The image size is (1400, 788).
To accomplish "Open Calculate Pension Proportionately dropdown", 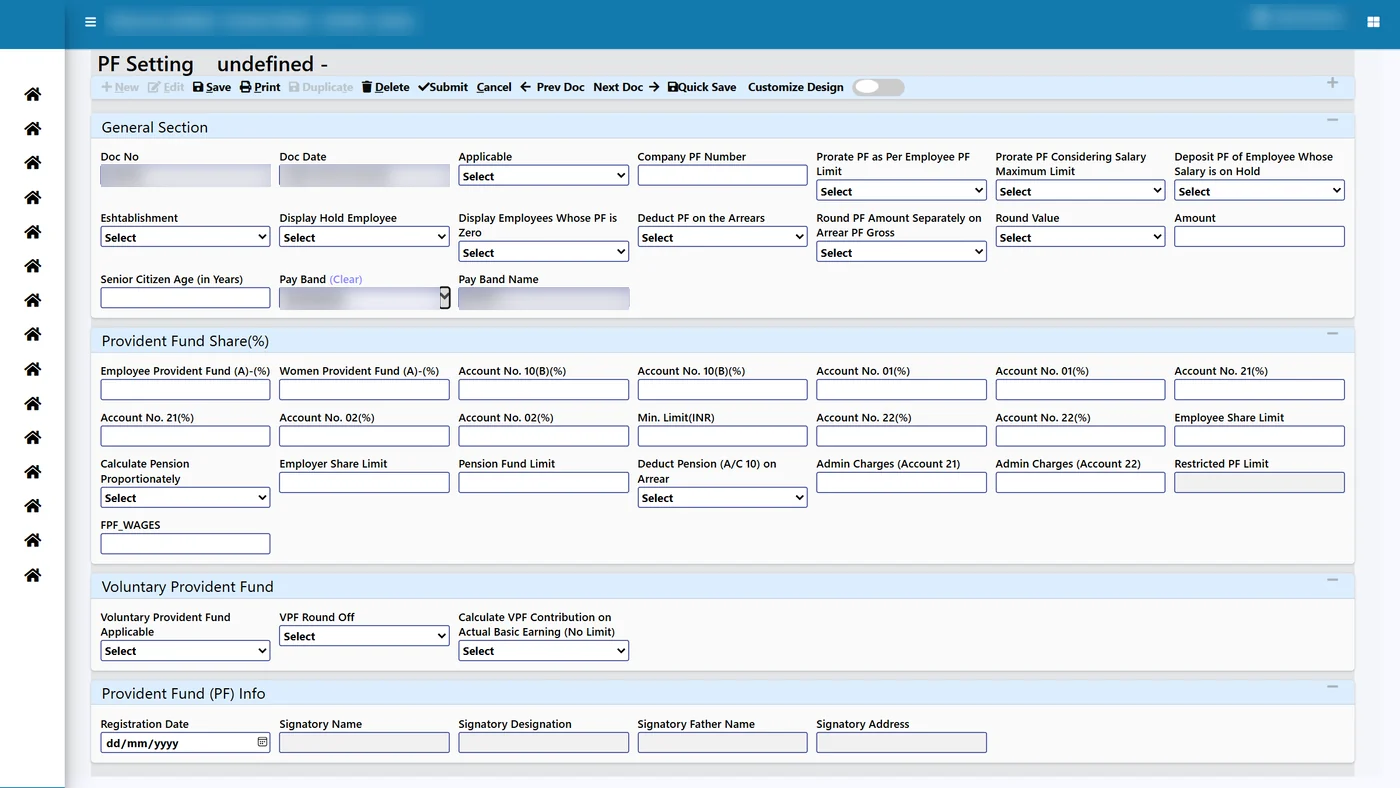I will click(185, 498).
